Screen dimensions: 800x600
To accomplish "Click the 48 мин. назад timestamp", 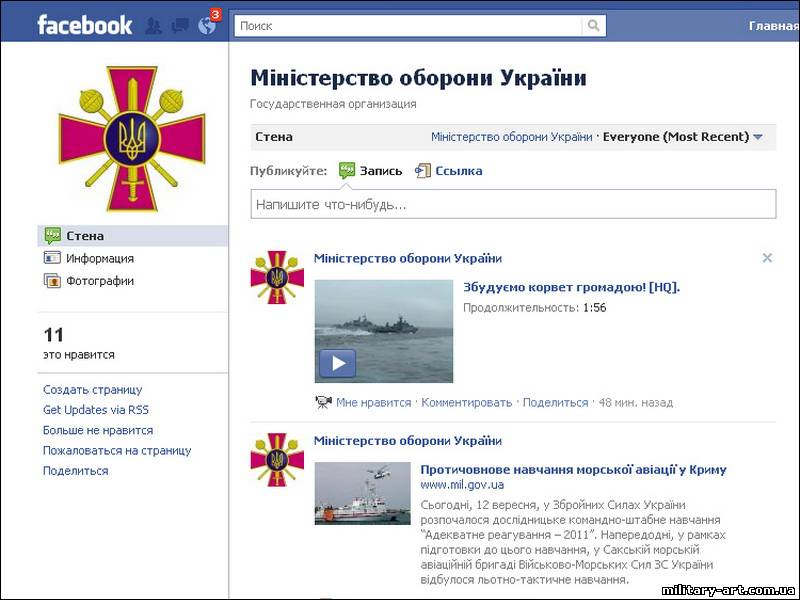I will tap(636, 403).
